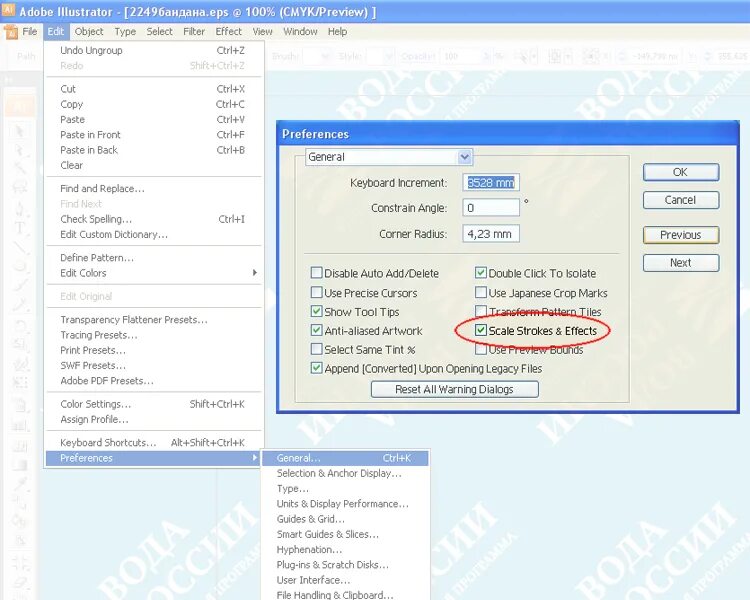
Task: Select the Pencil tool
Action: 20,304
